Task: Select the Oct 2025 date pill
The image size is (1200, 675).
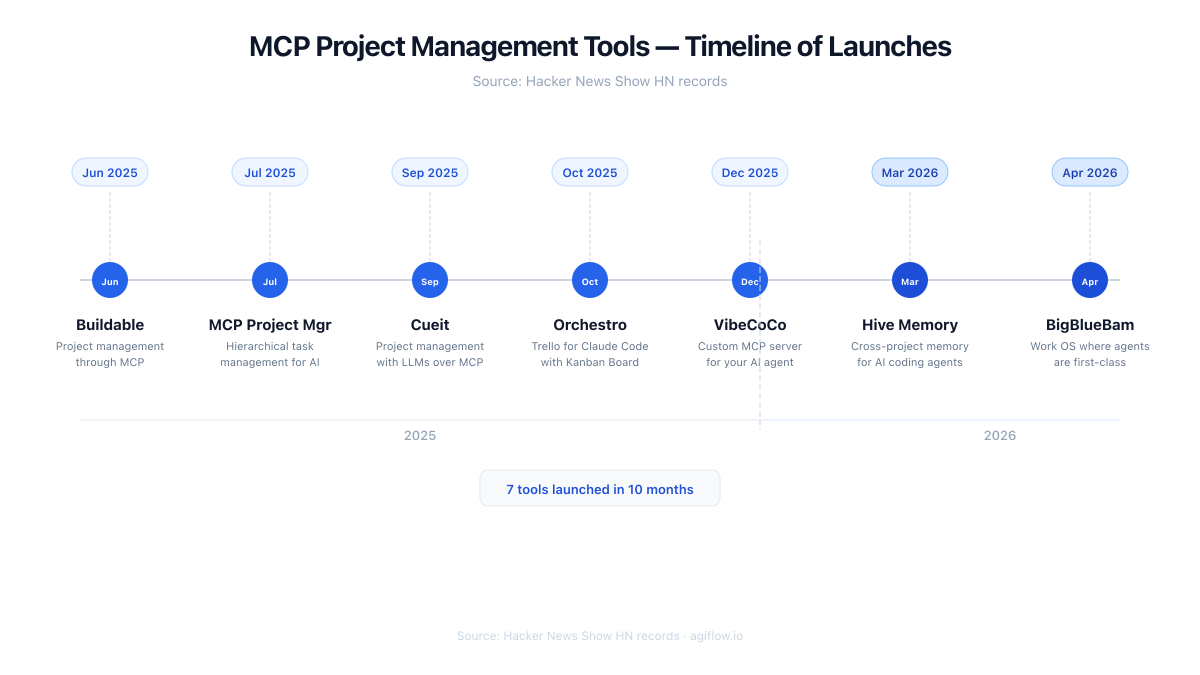Action: click(590, 173)
